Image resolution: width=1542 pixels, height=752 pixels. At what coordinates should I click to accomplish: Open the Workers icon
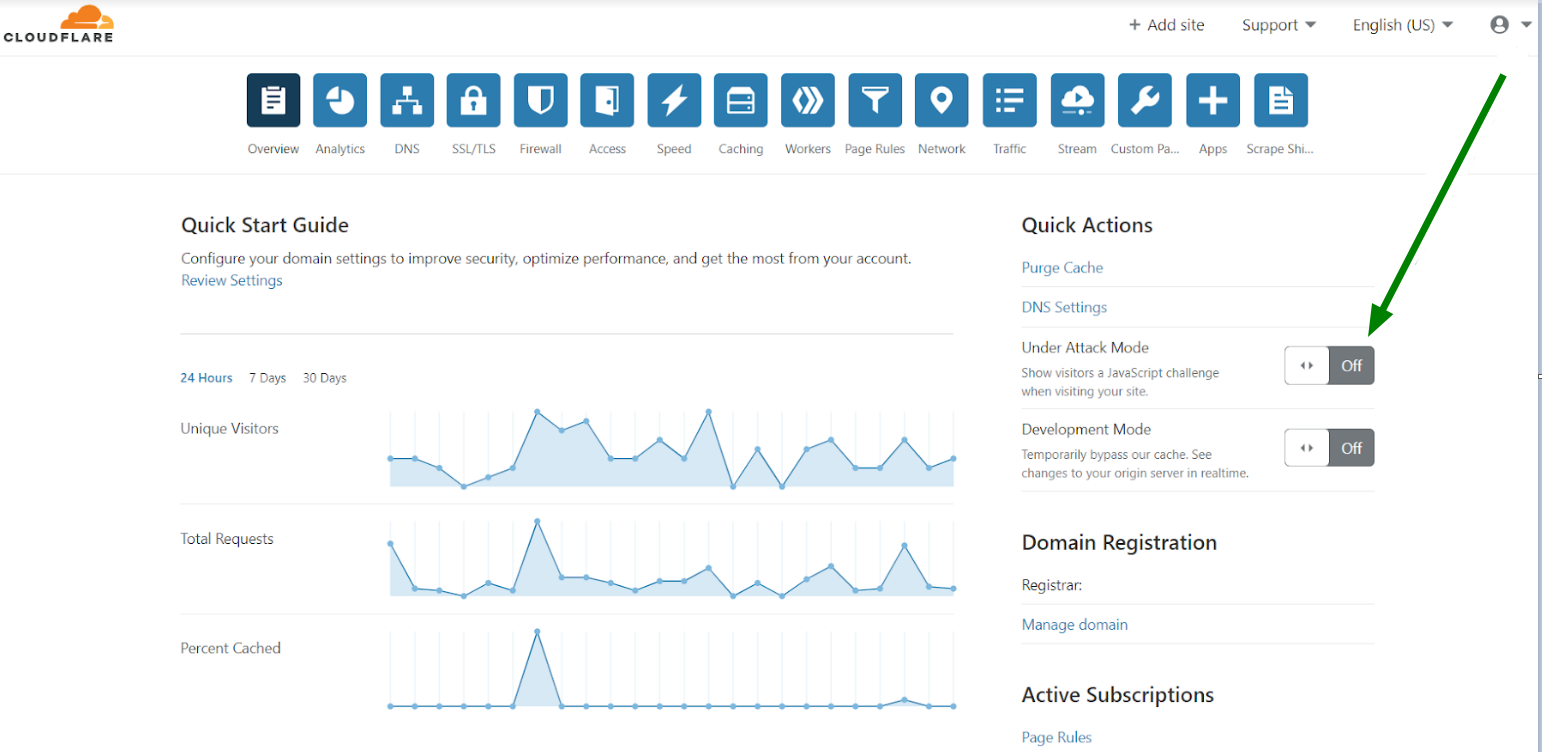pyautogui.click(x=808, y=101)
